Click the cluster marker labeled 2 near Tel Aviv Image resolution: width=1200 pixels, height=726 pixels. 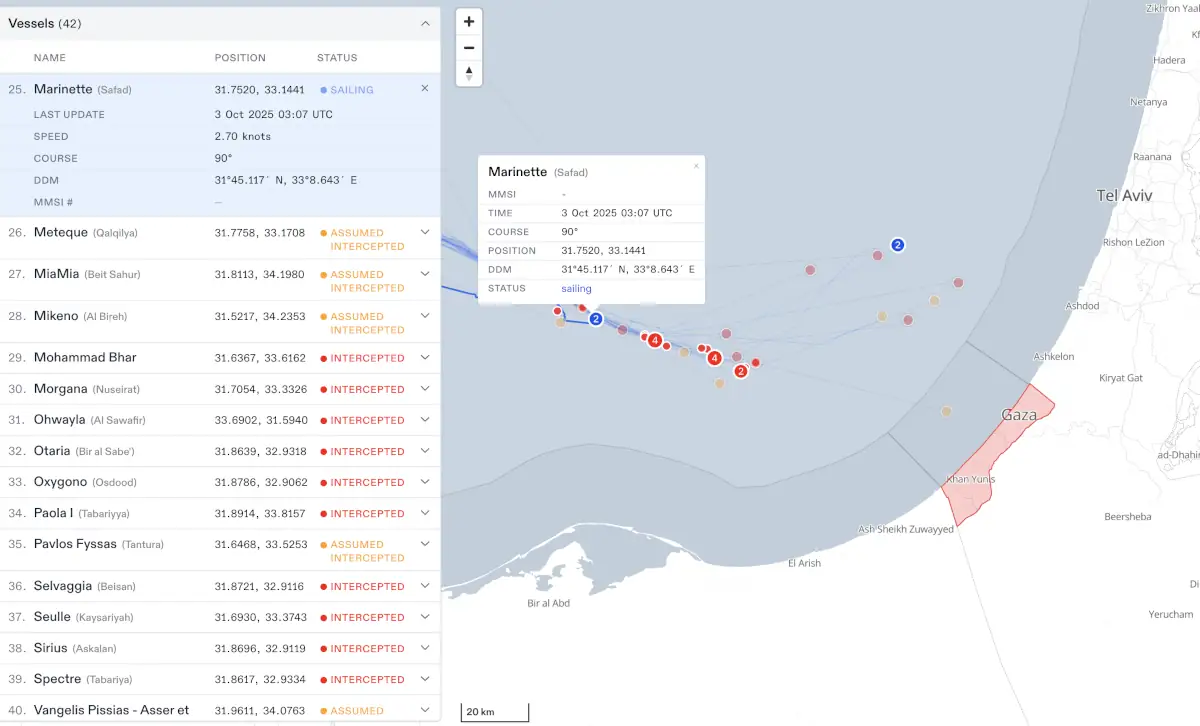pyautogui.click(x=898, y=245)
